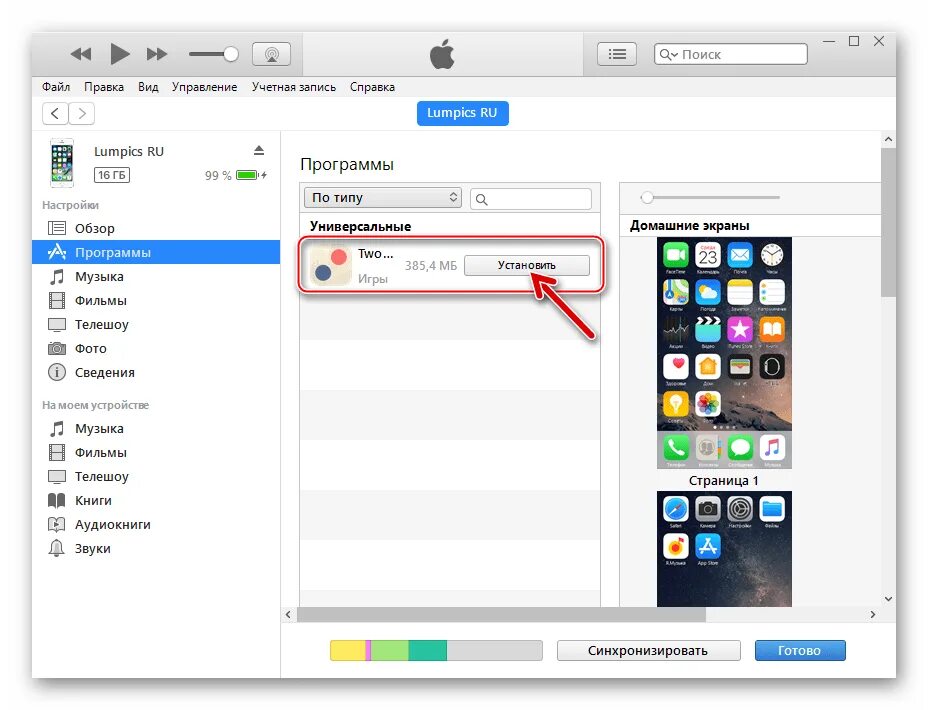Screen dimensions: 928x710
Task: Select the Страница 1 home screen thumbnail
Action: pos(724,353)
